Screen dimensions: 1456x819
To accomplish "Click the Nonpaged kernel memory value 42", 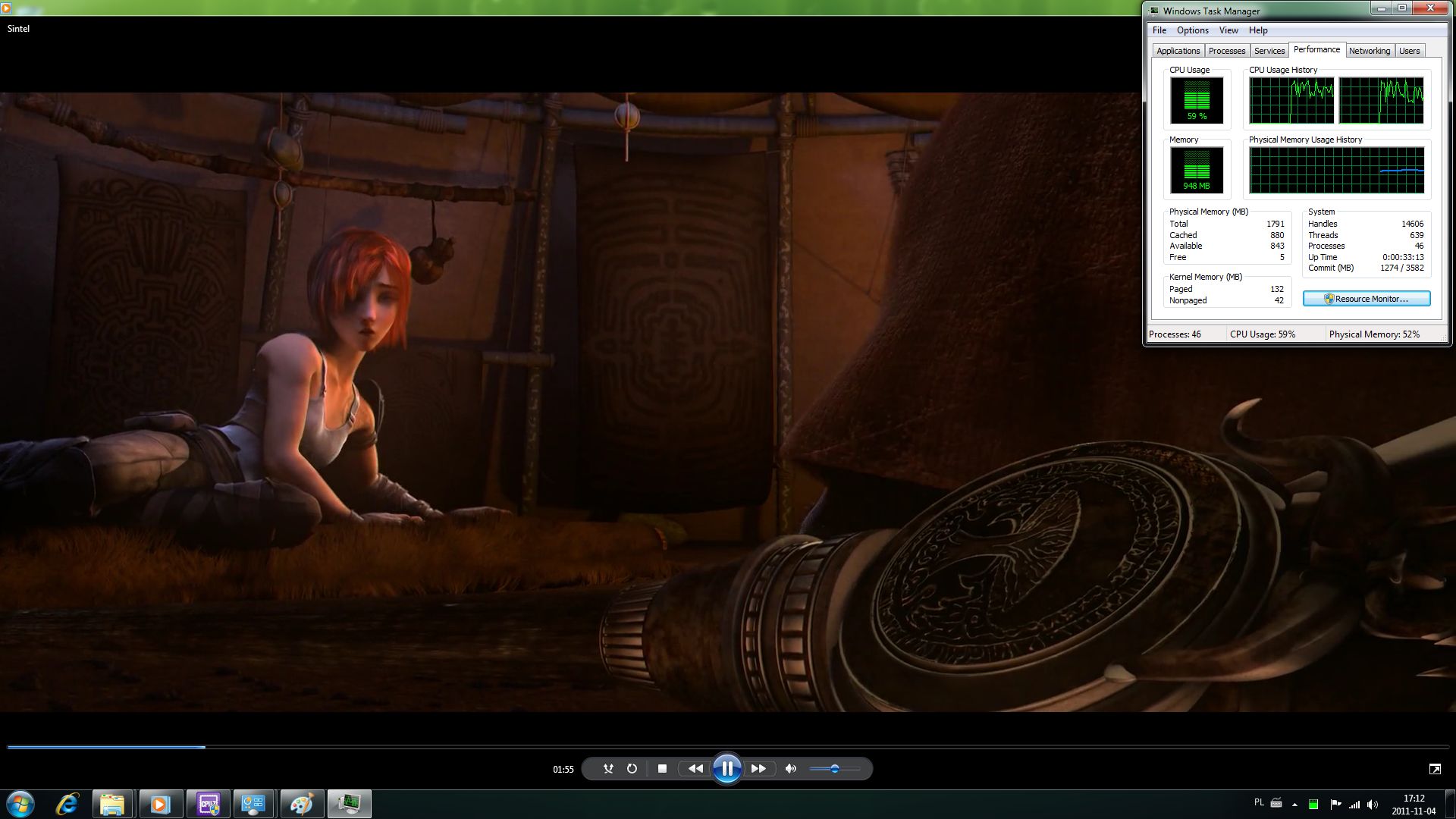I will (x=1279, y=300).
